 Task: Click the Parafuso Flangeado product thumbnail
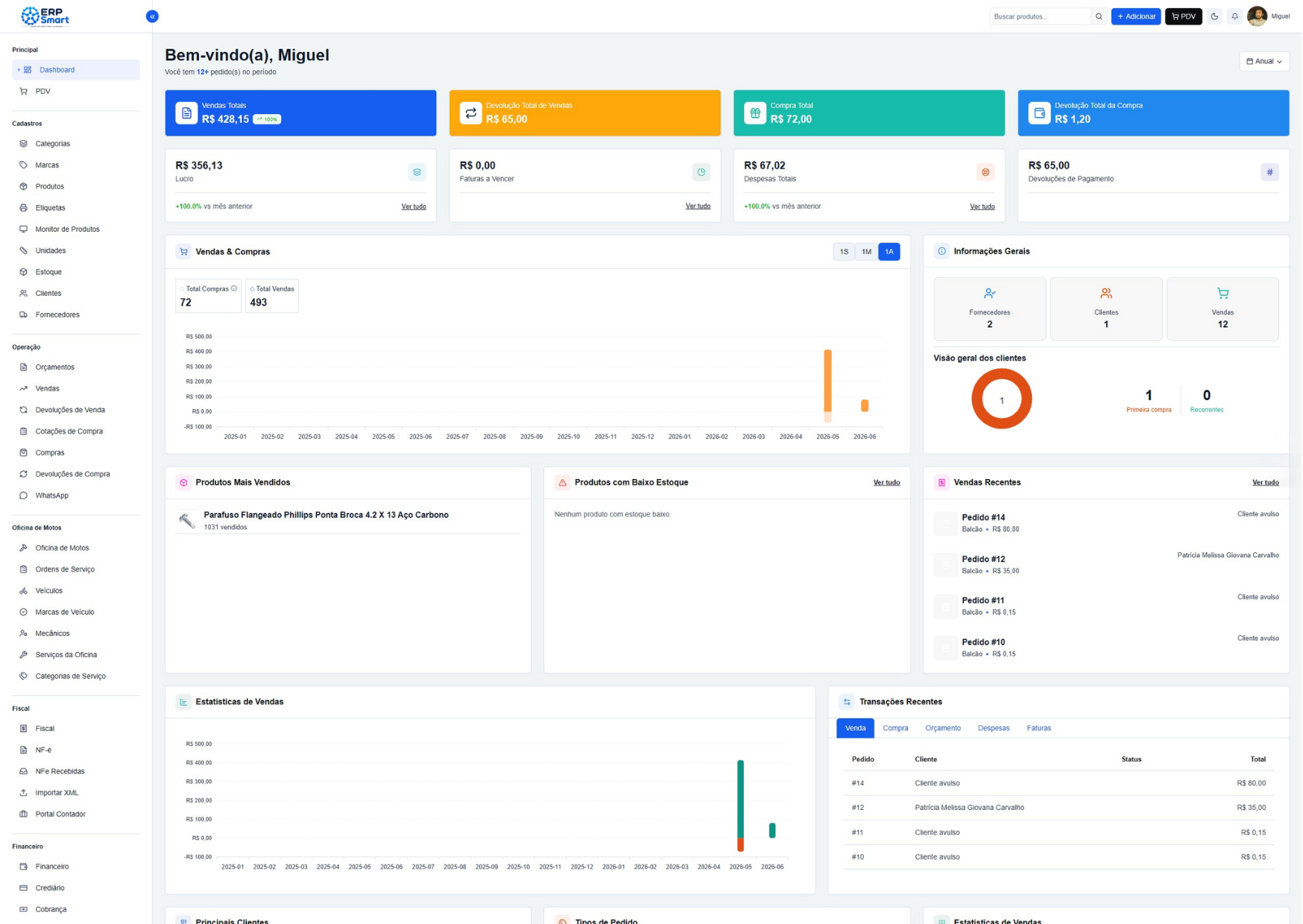(187, 520)
